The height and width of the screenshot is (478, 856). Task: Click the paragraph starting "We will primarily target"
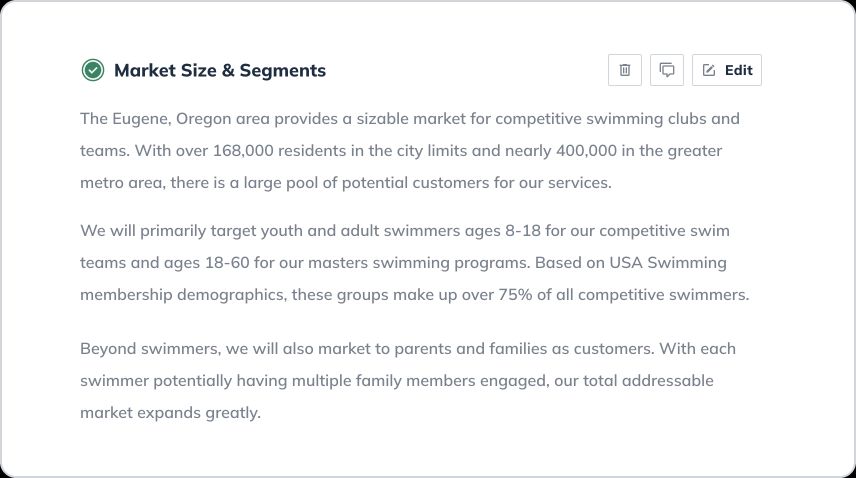414,263
